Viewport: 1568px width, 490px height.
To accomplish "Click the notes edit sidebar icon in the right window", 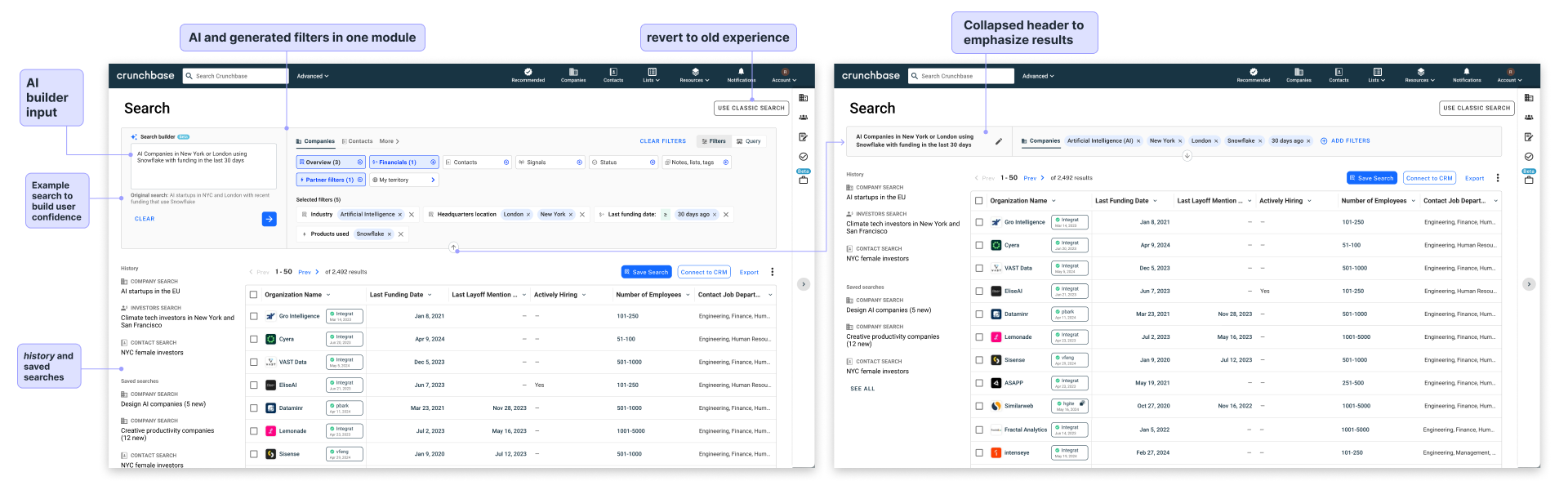I will tap(1529, 137).
